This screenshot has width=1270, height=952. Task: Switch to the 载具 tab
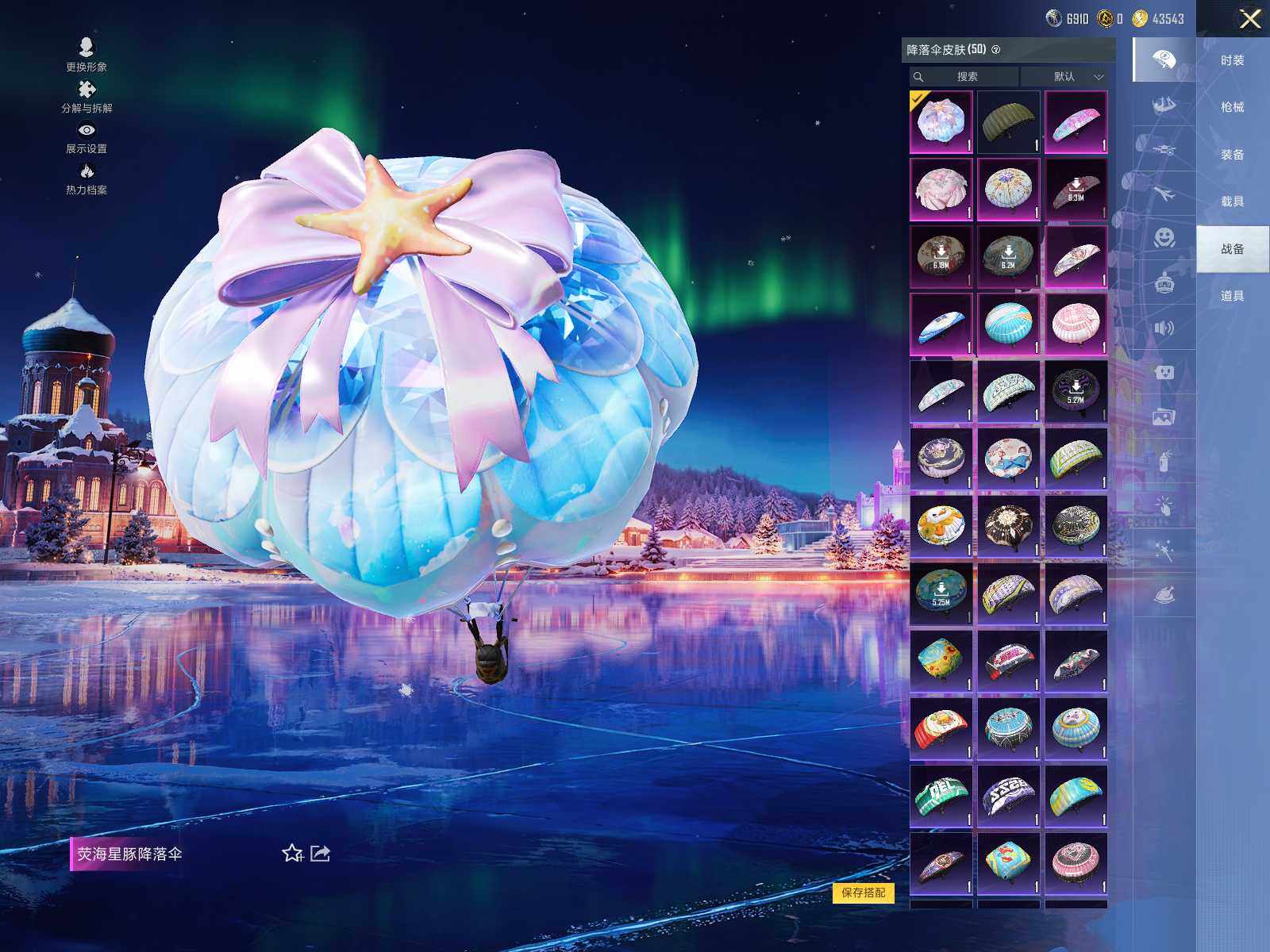click(1233, 202)
